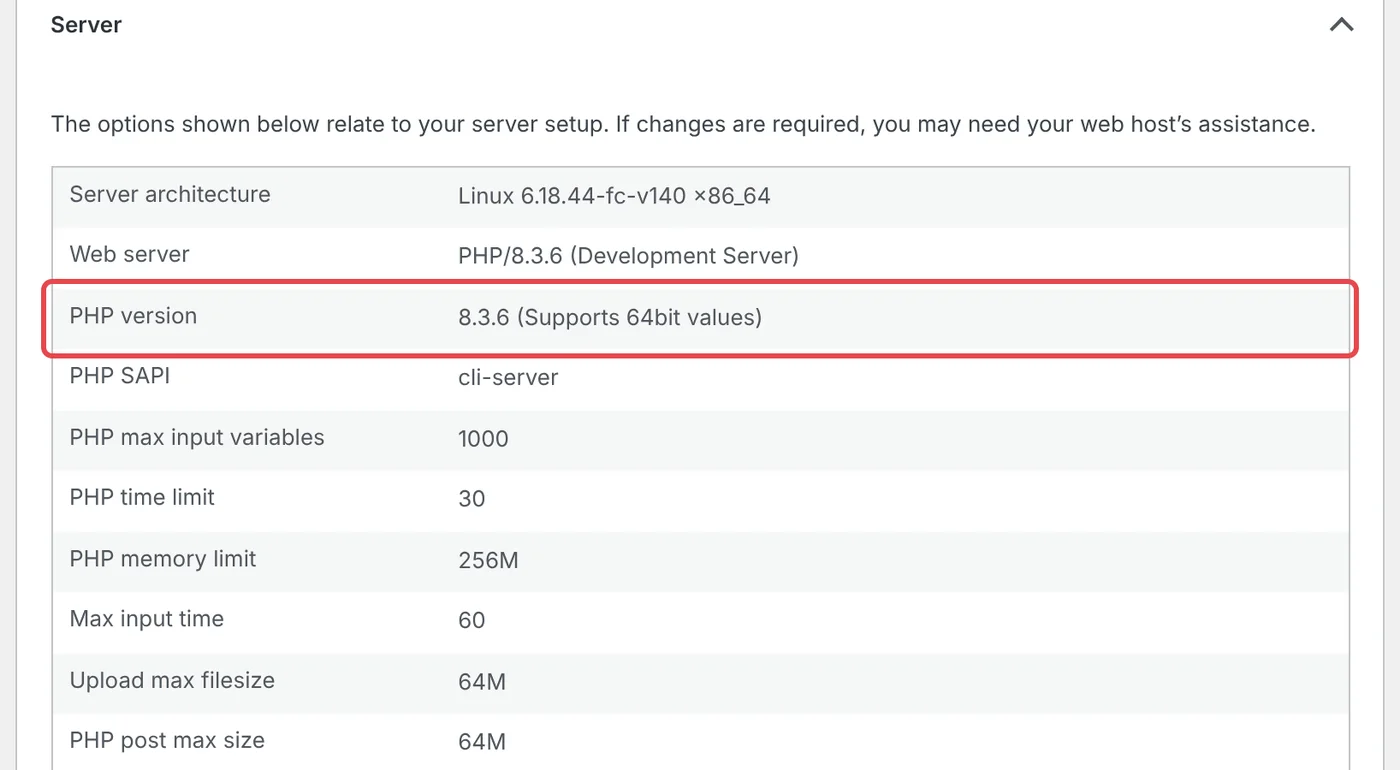The height and width of the screenshot is (770, 1400).
Task: Select the 'PHP SAPI' label
Action: click(x=120, y=376)
